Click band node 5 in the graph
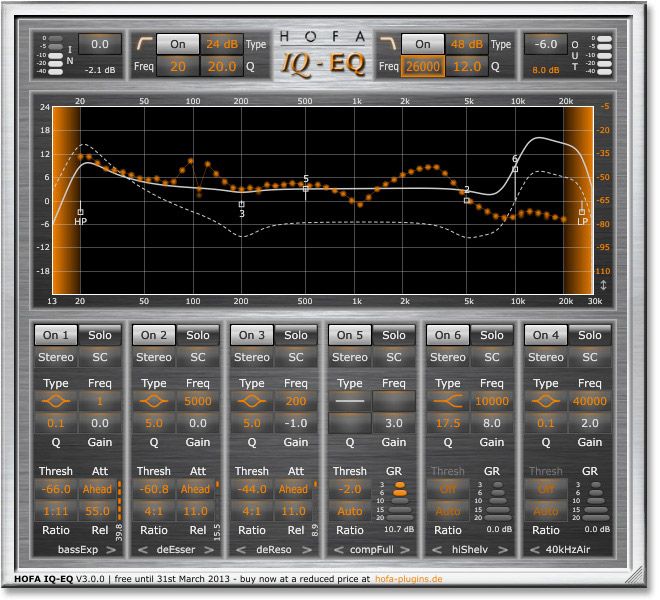Image resolution: width=660 pixels, height=600 pixels. pyautogui.click(x=306, y=189)
